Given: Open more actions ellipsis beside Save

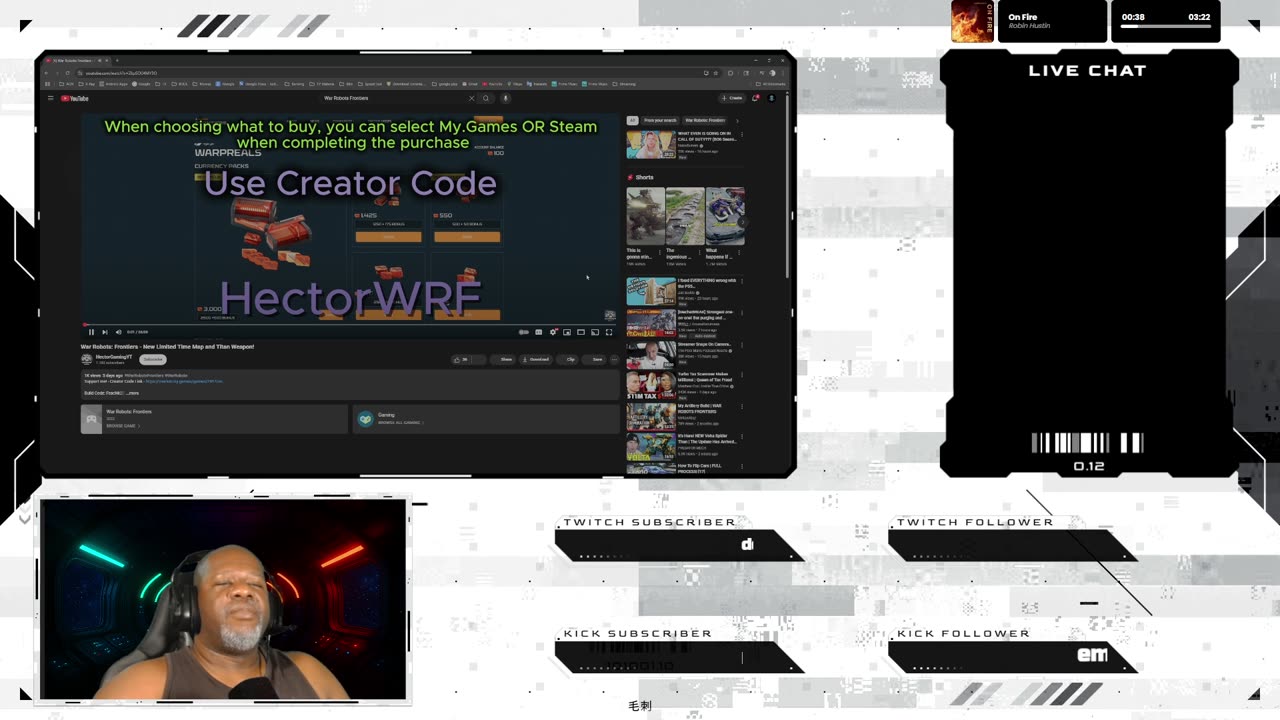Looking at the screenshot, I should (x=614, y=360).
